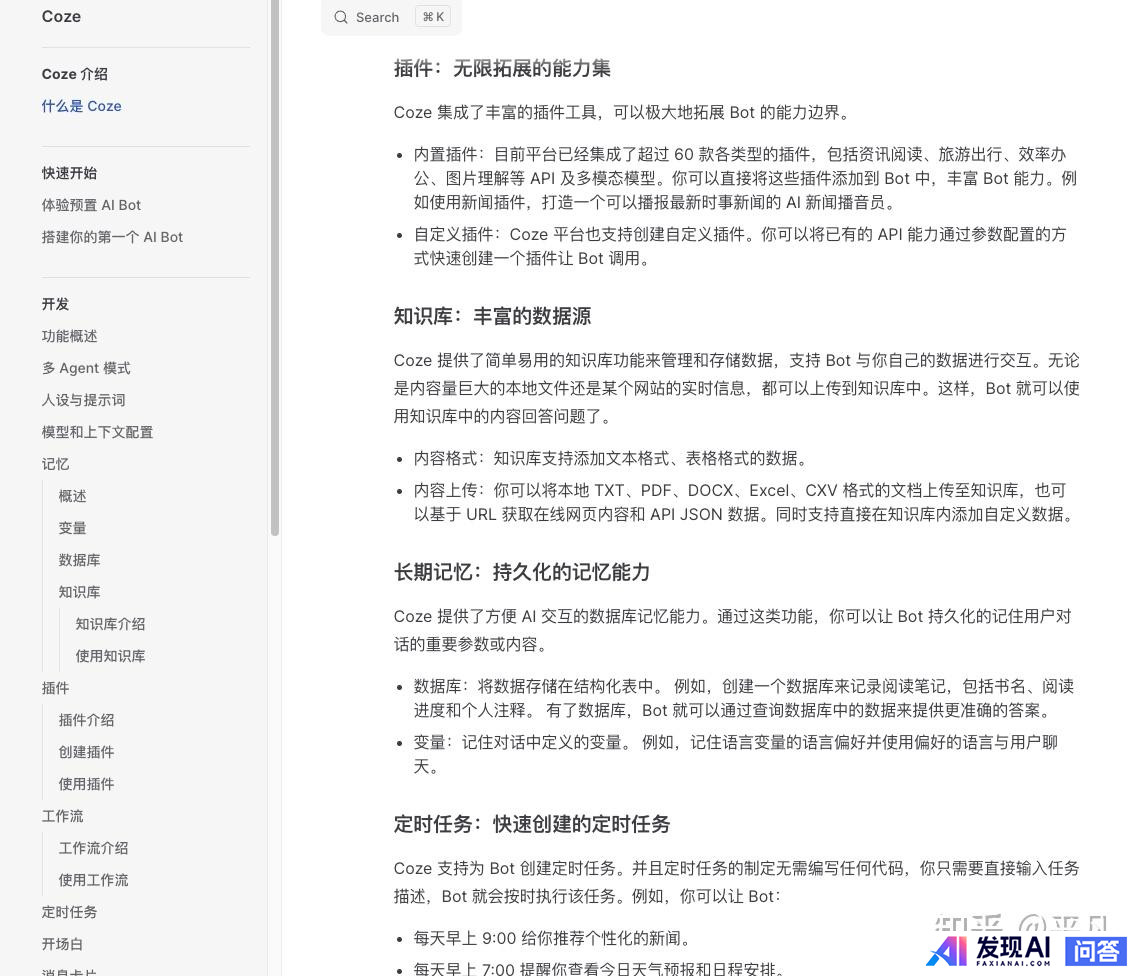Open the 多 Agent 模式 page
1142x976 pixels.
coord(86,368)
